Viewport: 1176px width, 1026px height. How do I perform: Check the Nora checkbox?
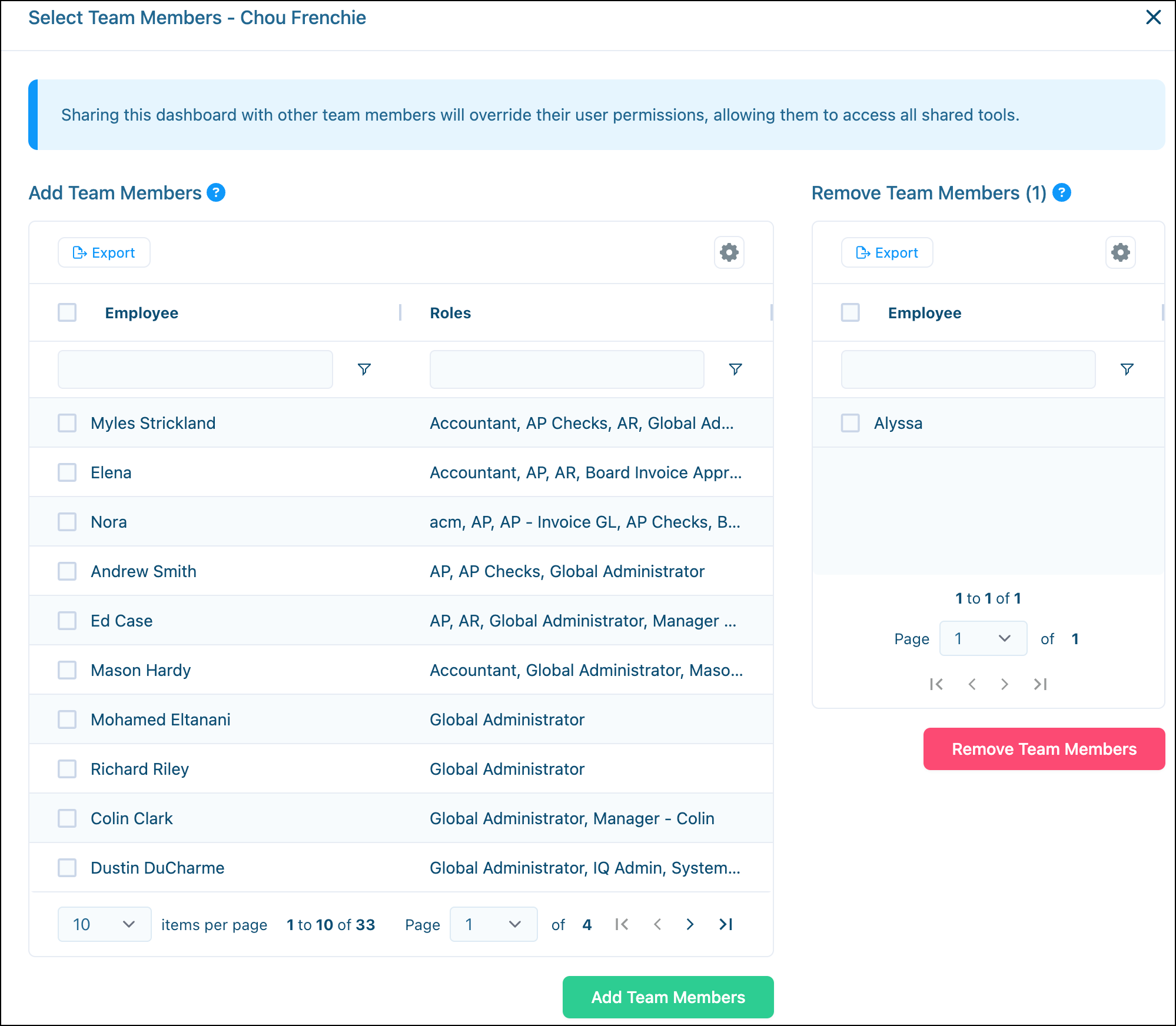(x=67, y=521)
